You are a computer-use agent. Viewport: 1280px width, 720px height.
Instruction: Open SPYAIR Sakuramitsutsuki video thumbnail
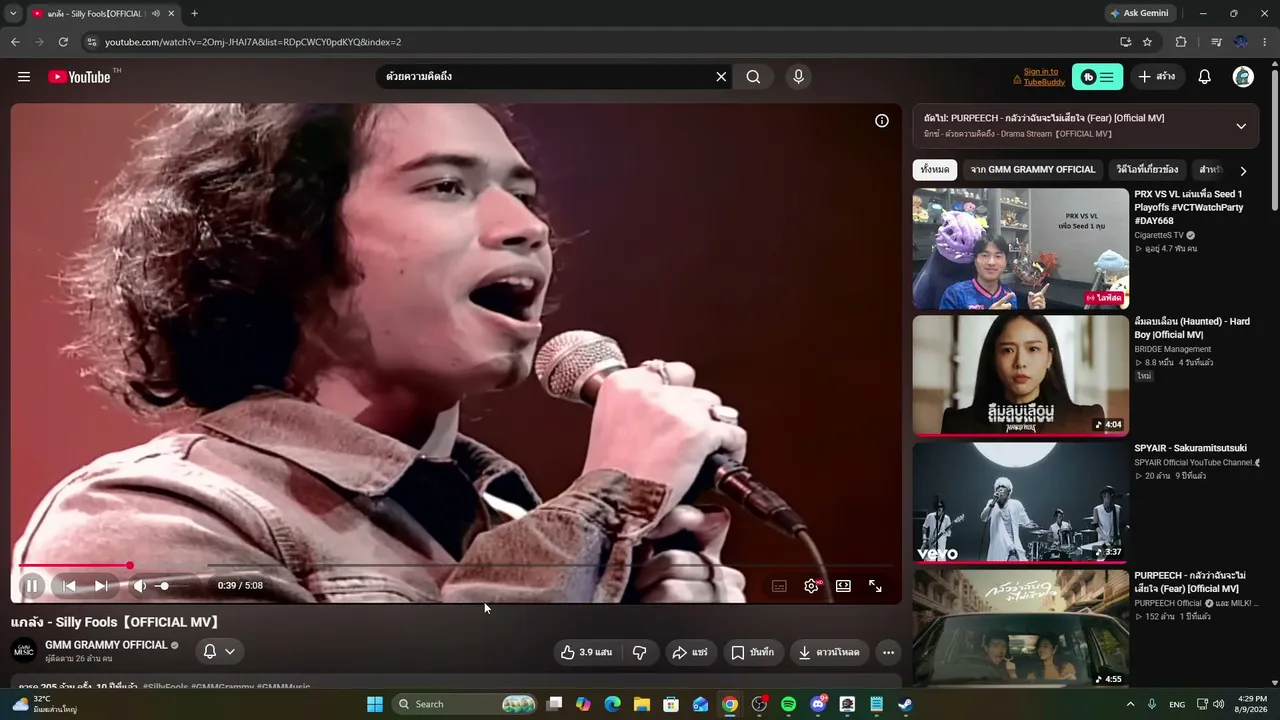[x=1020, y=502]
